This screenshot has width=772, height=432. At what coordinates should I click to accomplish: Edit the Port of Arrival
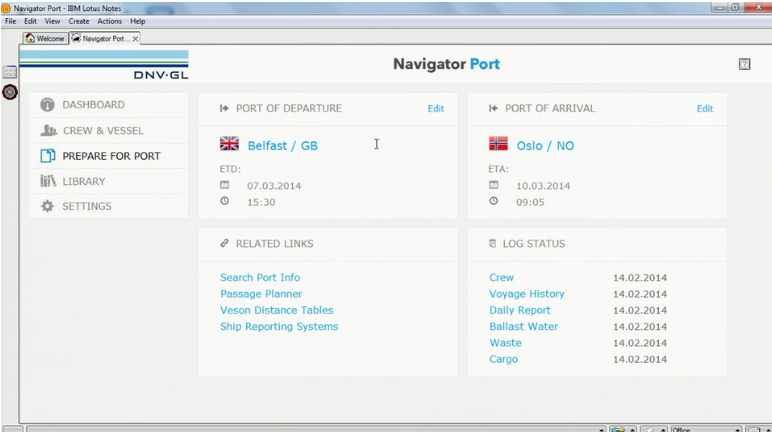pyautogui.click(x=705, y=108)
